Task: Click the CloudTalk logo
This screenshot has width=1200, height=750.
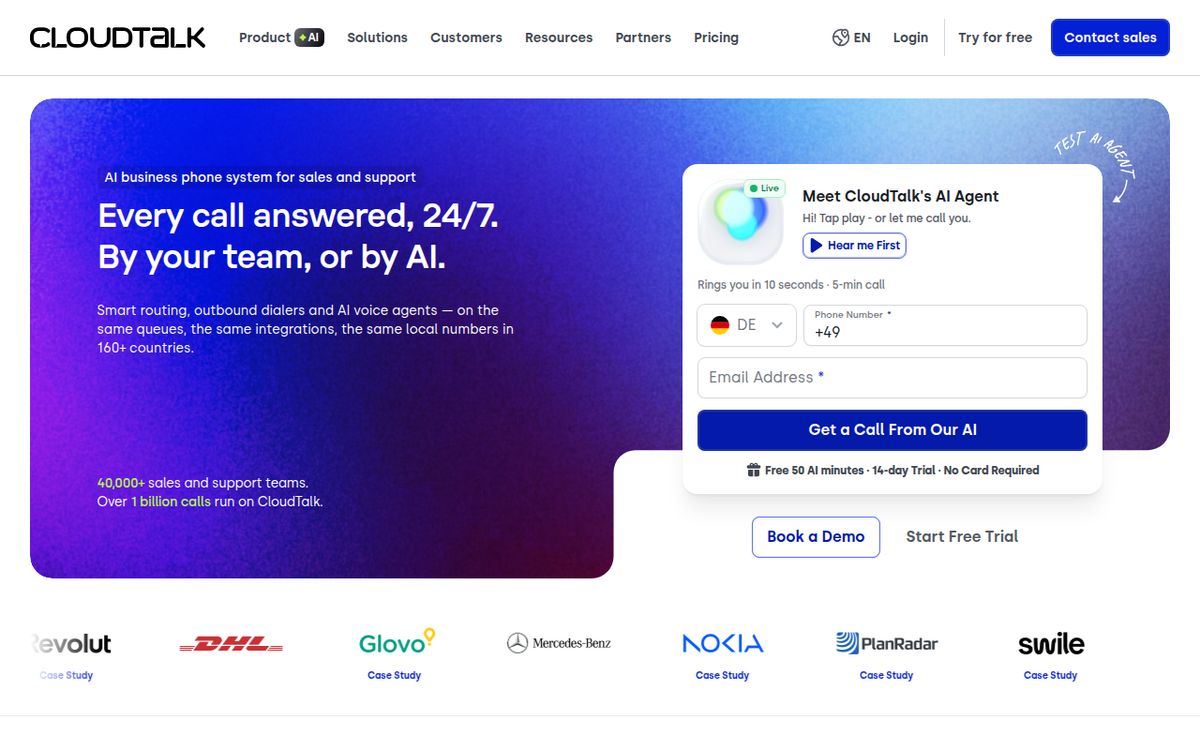Action: coord(118,38)
